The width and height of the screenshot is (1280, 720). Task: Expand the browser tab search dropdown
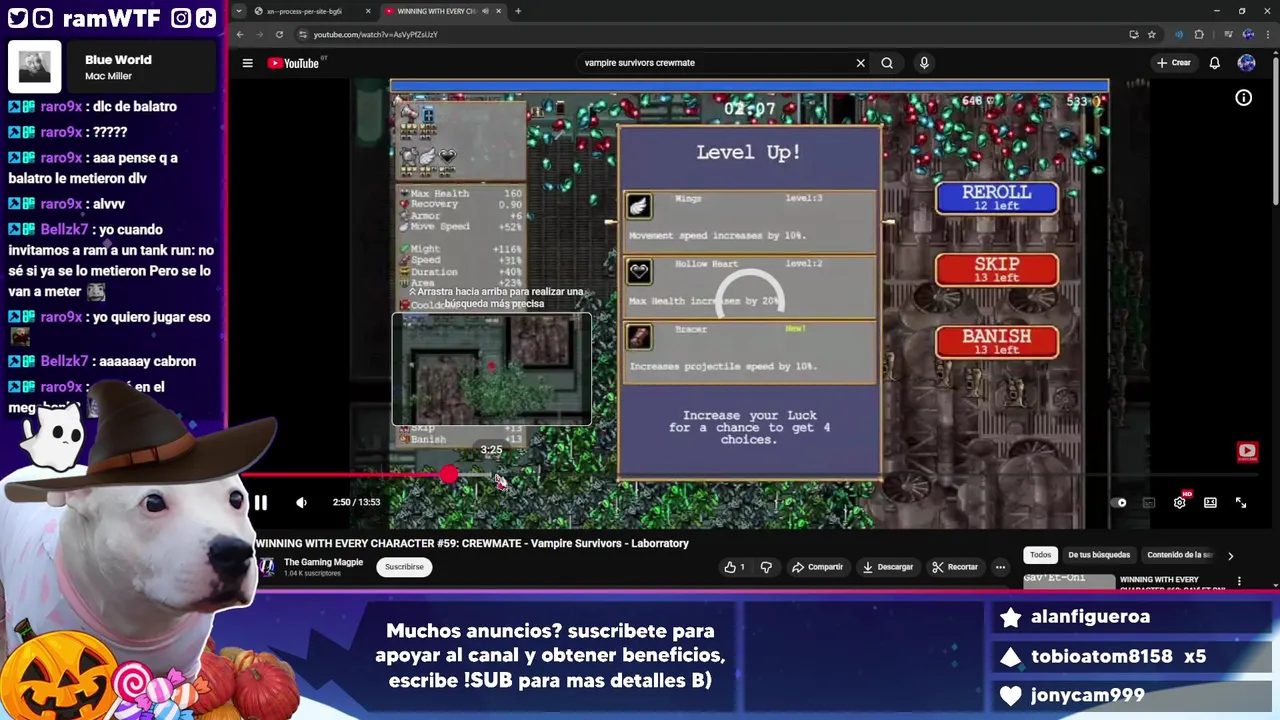pos(238,11)
